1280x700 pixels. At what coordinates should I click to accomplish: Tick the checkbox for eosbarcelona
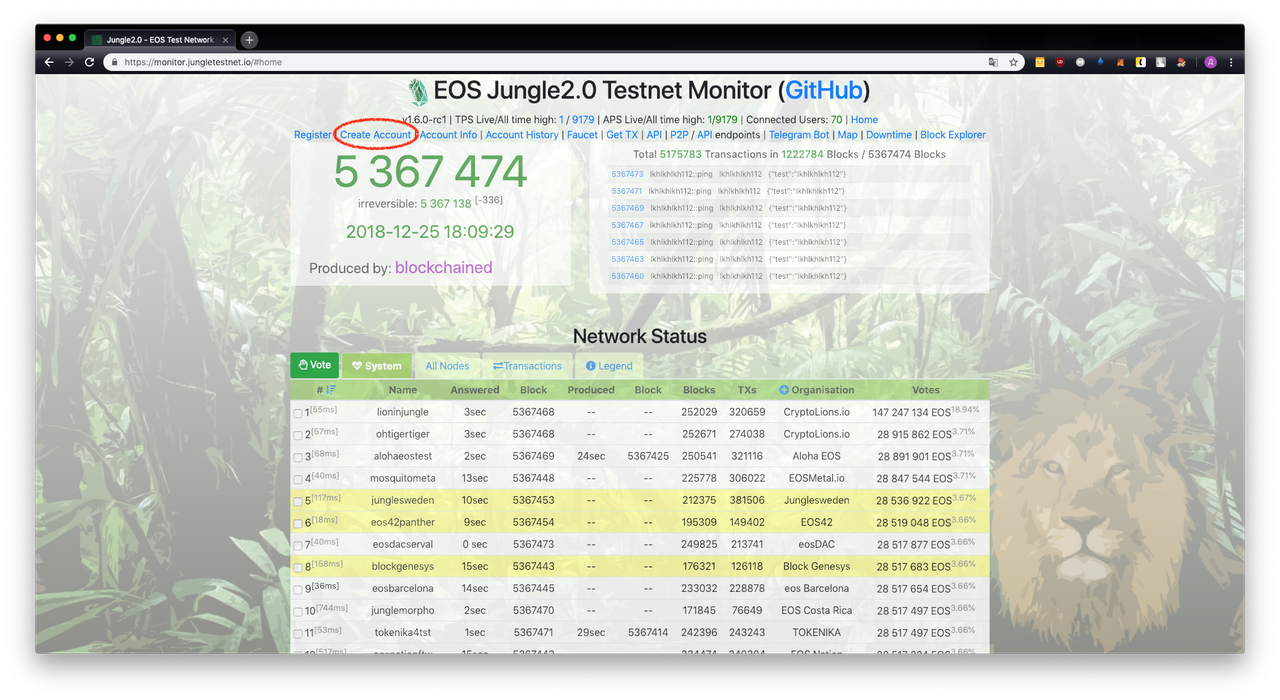[298, 589]
